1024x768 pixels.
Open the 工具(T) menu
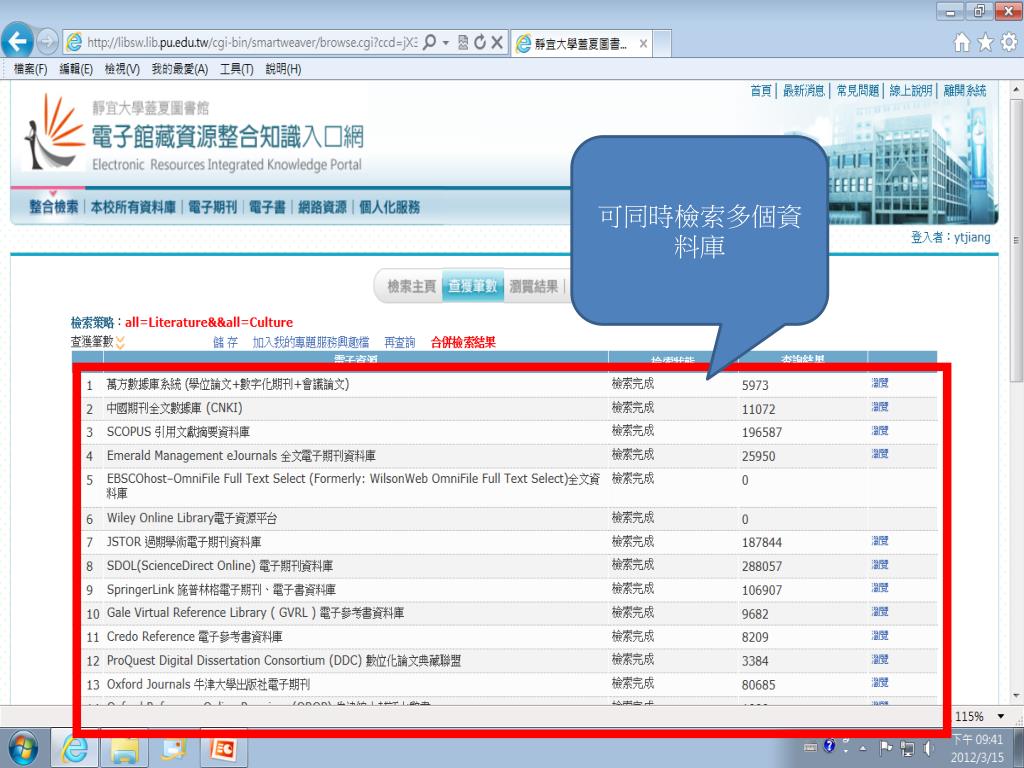tap(236, 69)
